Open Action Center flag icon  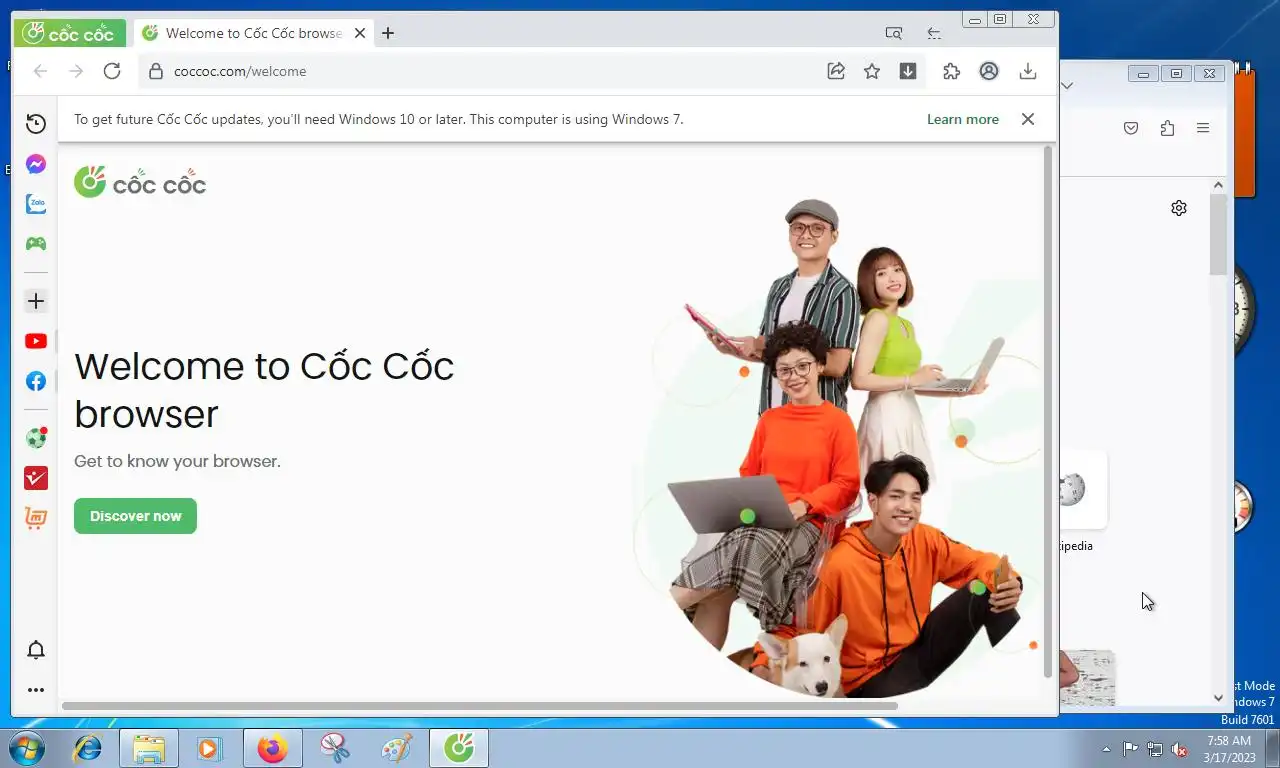click(x=1130, y=749)
